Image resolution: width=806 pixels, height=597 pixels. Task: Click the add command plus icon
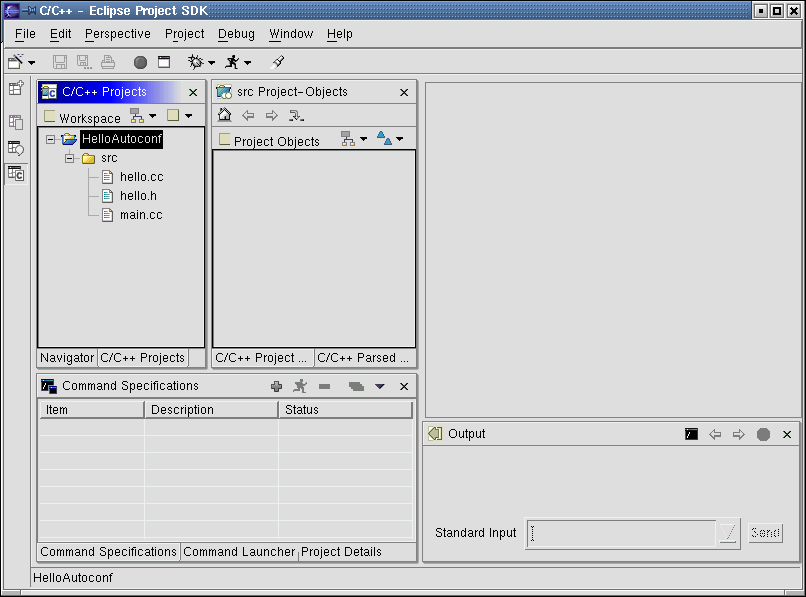[277, 386]
